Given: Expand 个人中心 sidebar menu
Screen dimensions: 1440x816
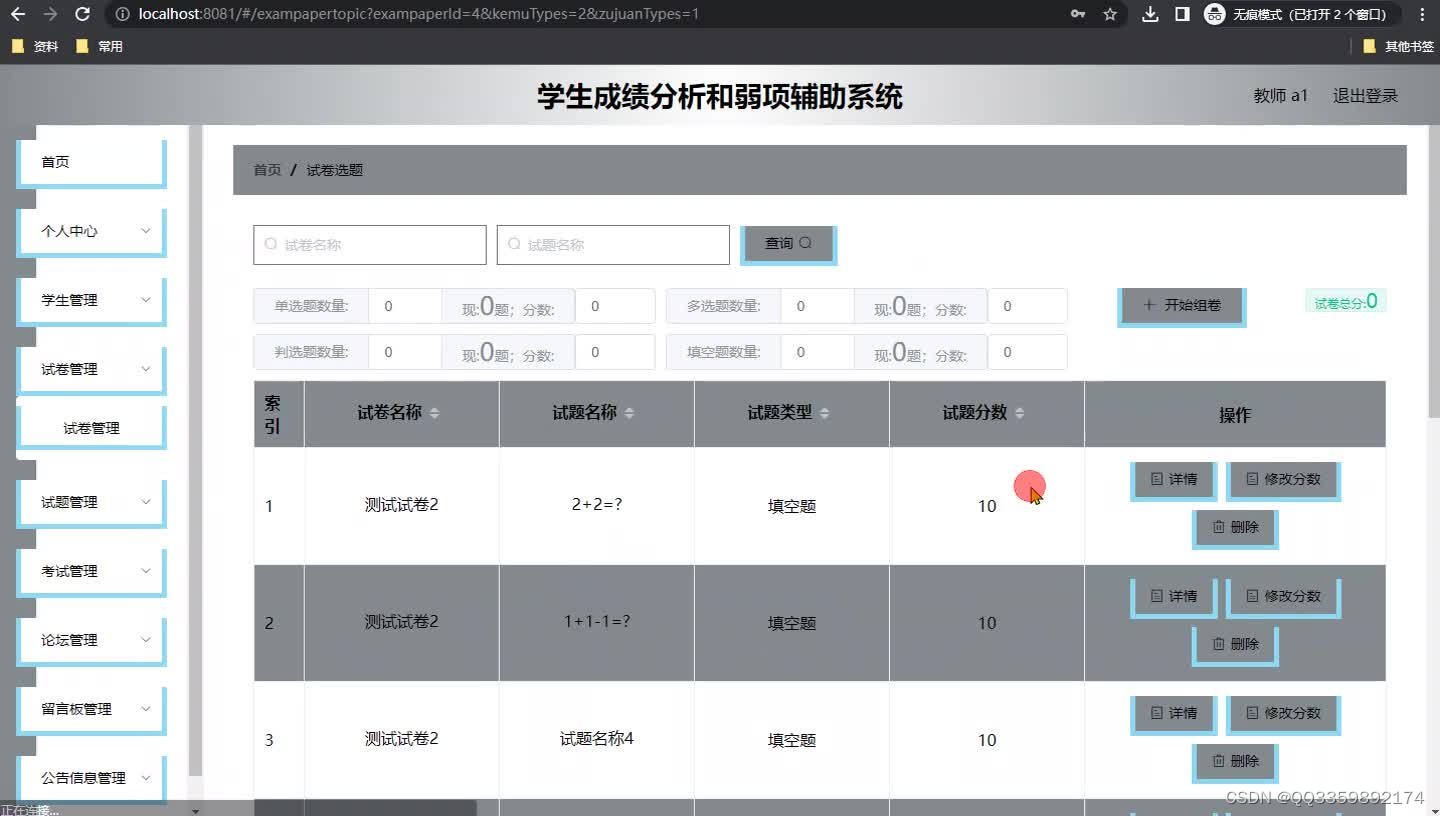Looking at the screenshot, I should 91,232.
